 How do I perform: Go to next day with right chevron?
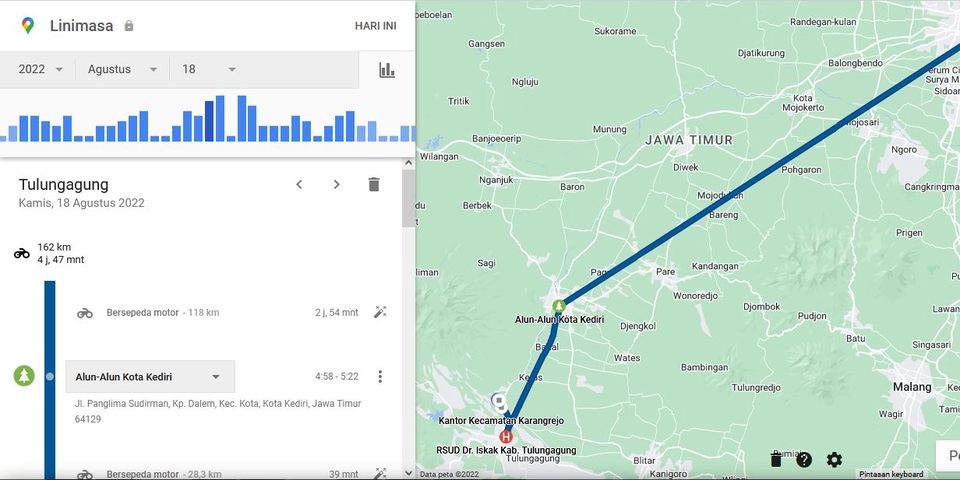[x=336, y=184]
